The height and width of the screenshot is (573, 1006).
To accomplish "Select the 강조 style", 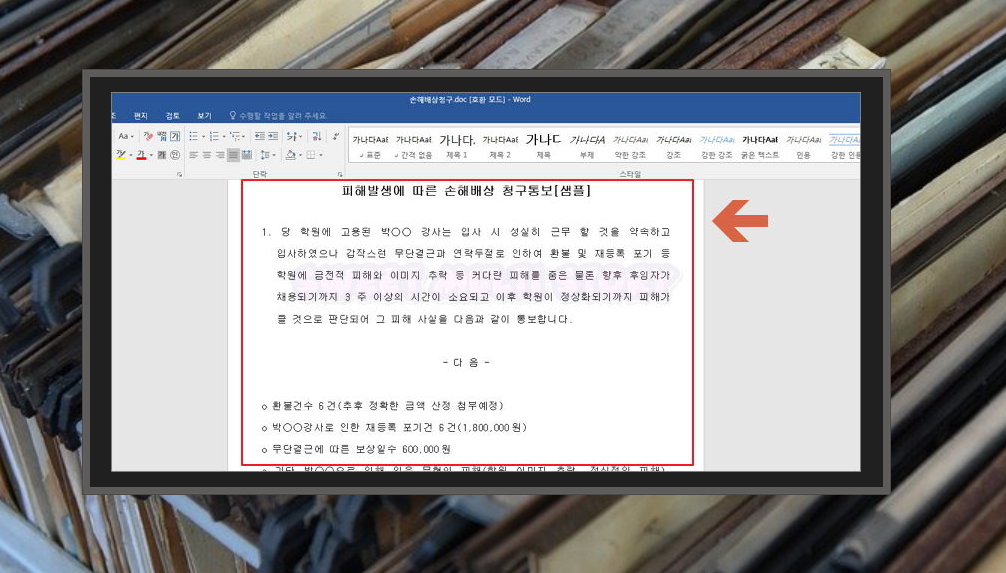I will click(x=674, y=147).
